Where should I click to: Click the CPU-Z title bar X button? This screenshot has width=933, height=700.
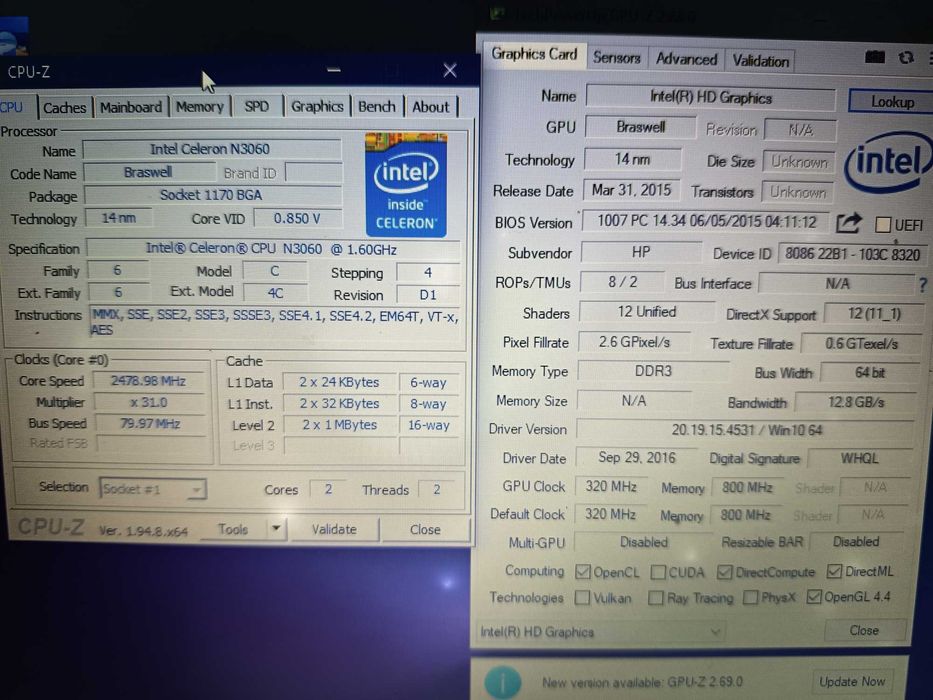450,71
